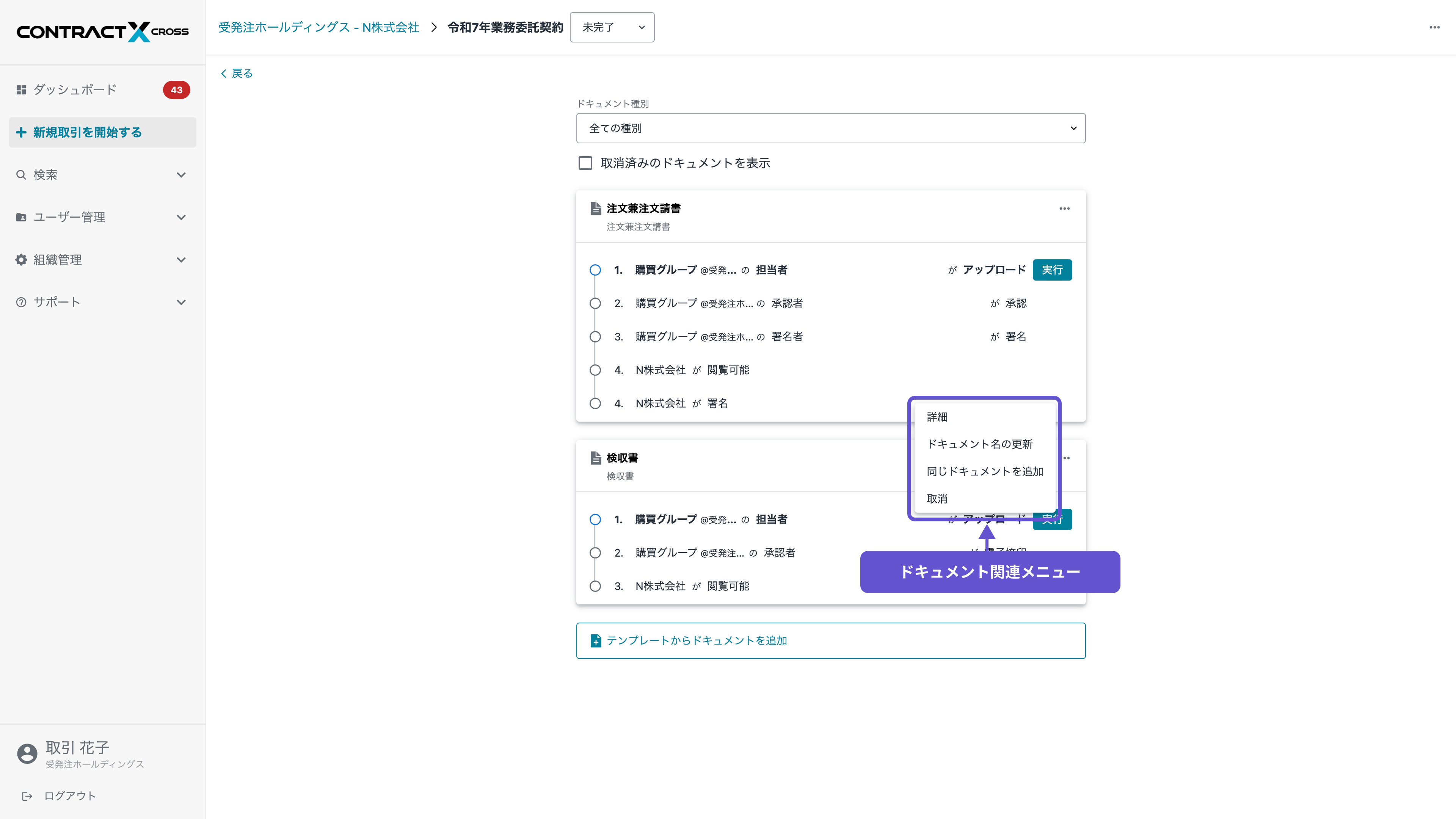
Task: Click the gear icon for 組織管理
Action: click(21, 259)
